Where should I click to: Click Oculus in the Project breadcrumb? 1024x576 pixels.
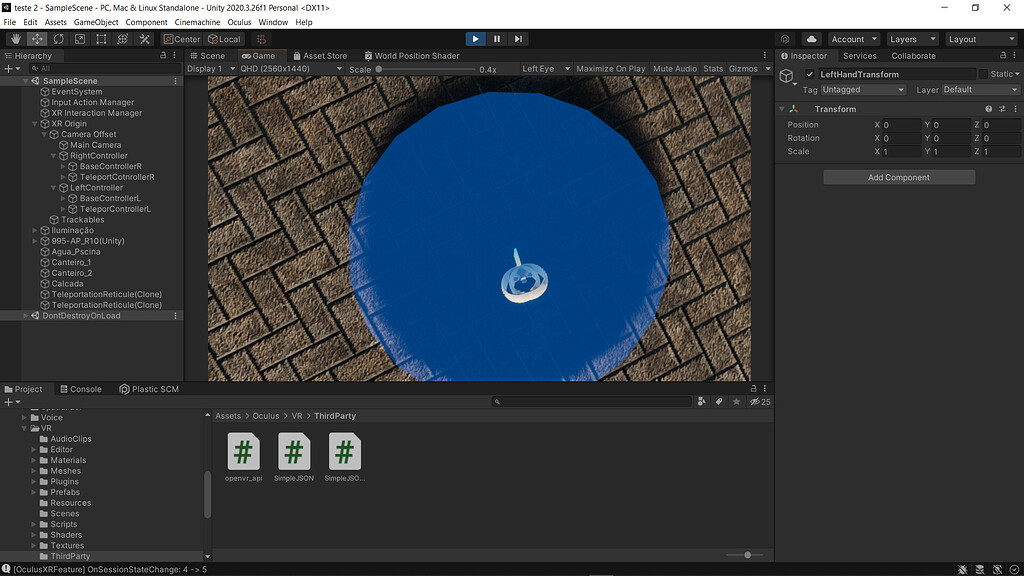pos(266,415)
